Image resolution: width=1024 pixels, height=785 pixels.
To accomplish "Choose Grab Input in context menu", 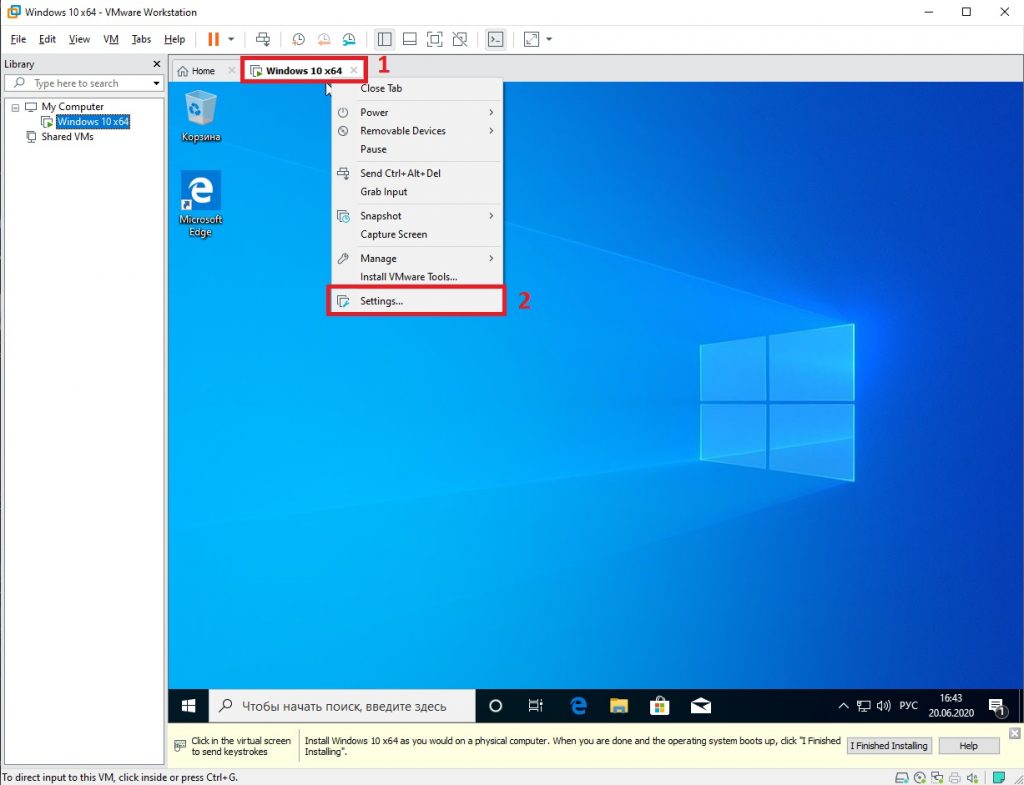I will click(x=417, y=191).
